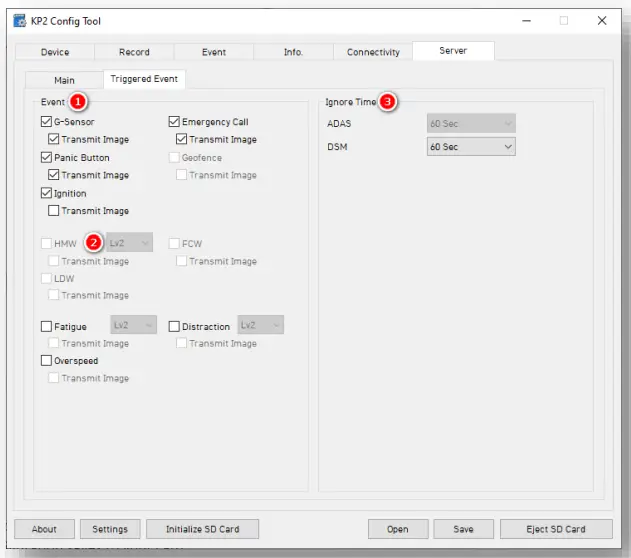The height and width of the screenshot is (558, 631).
Task: Enable the Fatigue event checkbox
Action: (x=46, y=326)
